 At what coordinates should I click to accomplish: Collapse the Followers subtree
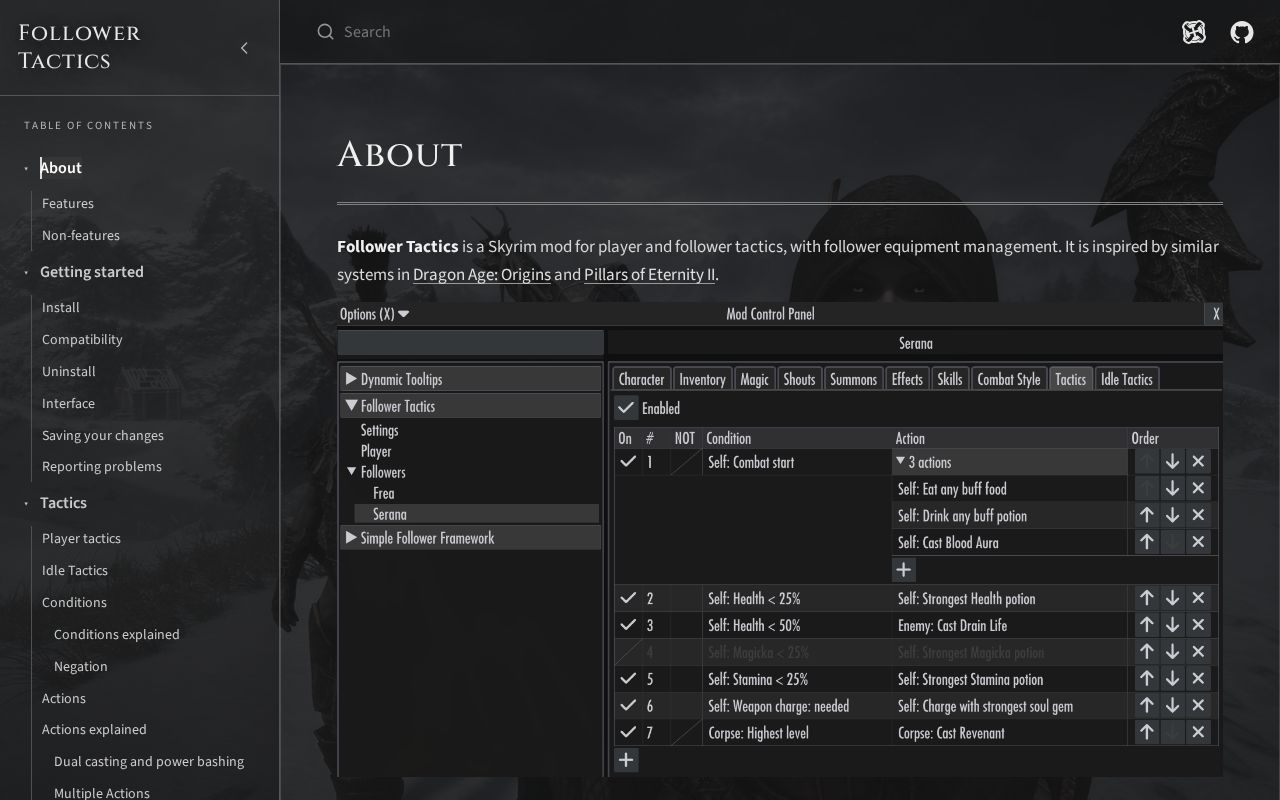[352, 472]
